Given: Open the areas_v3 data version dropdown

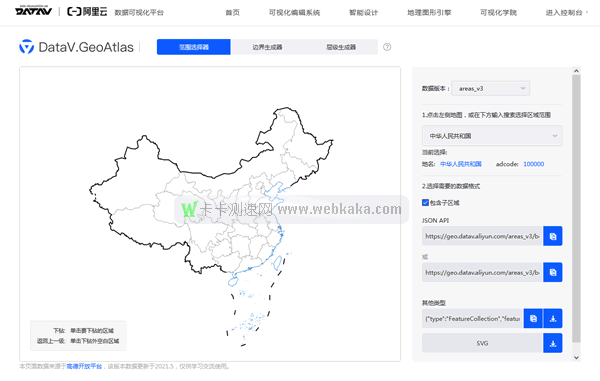Looking at the screenshot, I should click(491, 88).
